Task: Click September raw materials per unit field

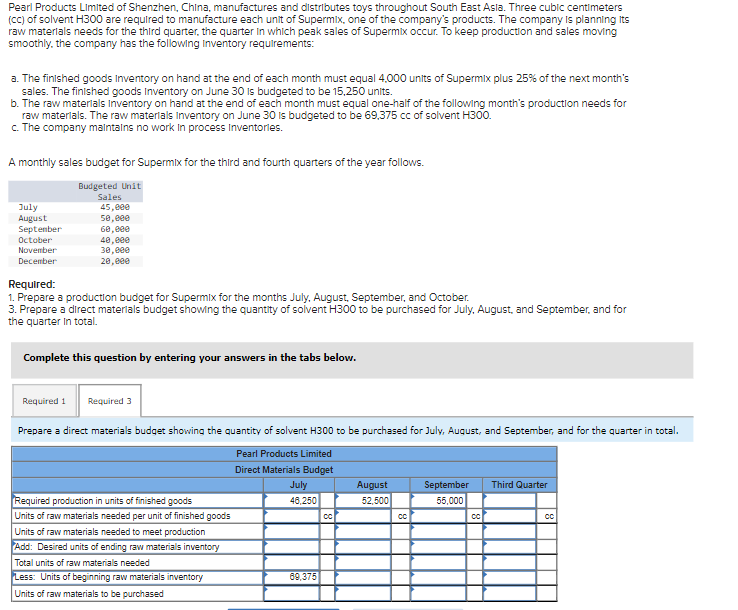Action: click(x=438, y=516)
